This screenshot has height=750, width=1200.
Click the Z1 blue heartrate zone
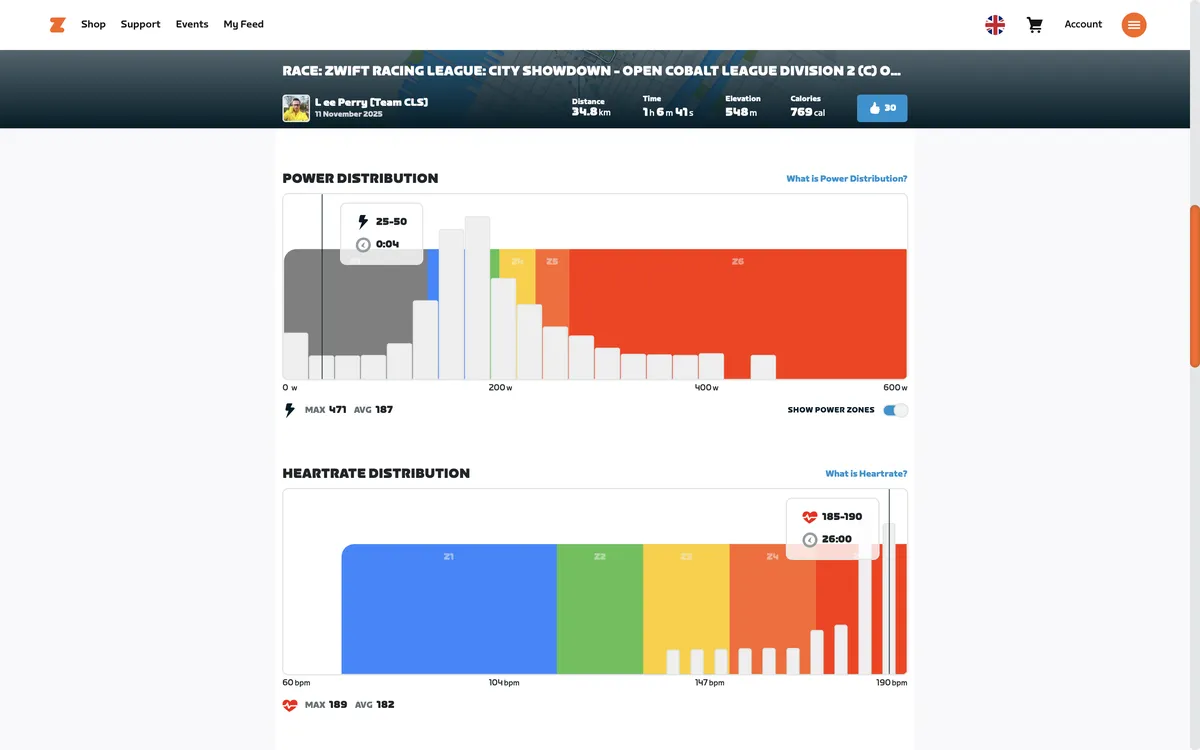coord(449,609)
